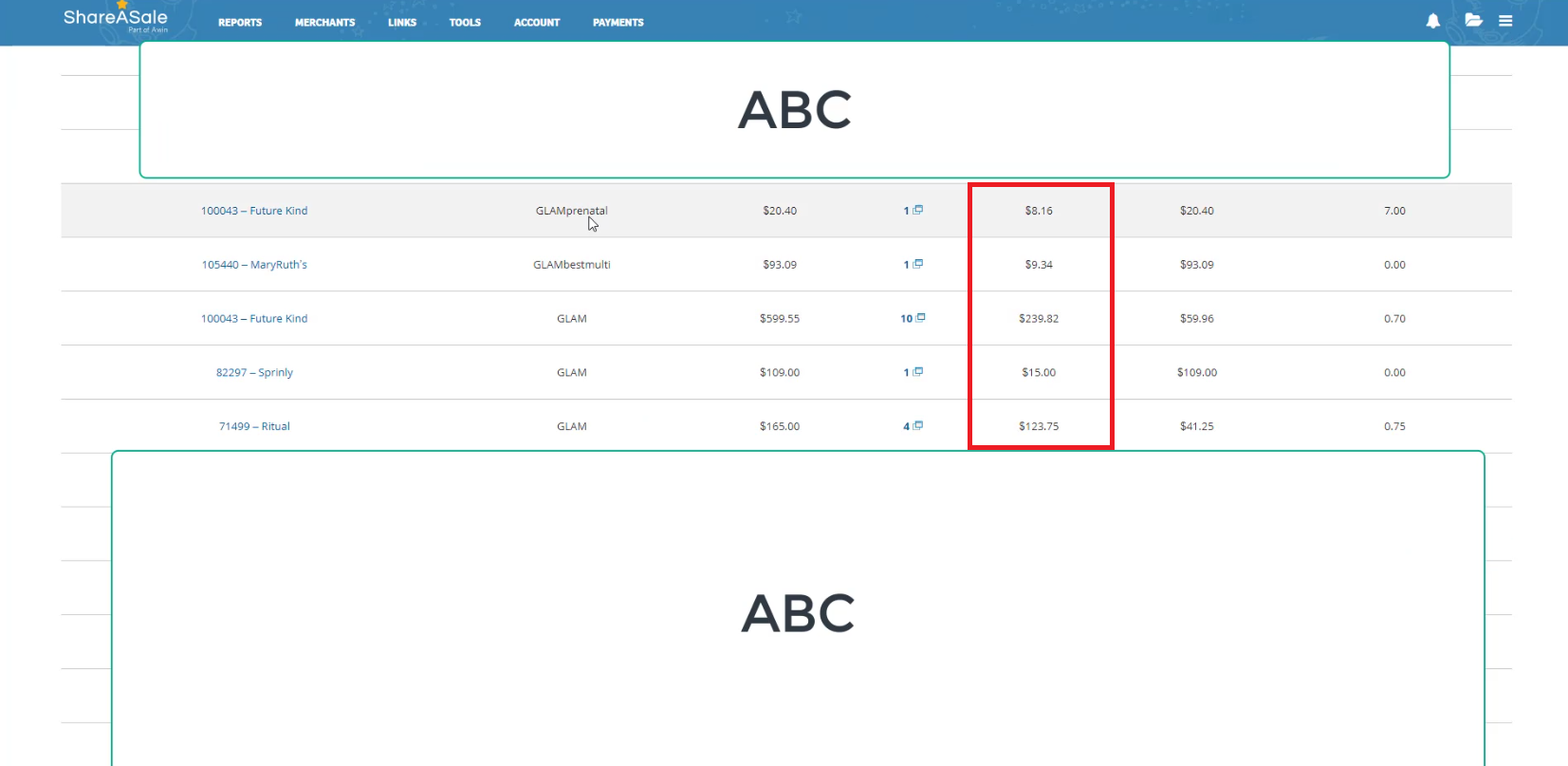The width and height of the screenshot is (1568, 766).
Task: Open Future Kind link in GLAMprenatal row
Action: (x=254, y=211)
